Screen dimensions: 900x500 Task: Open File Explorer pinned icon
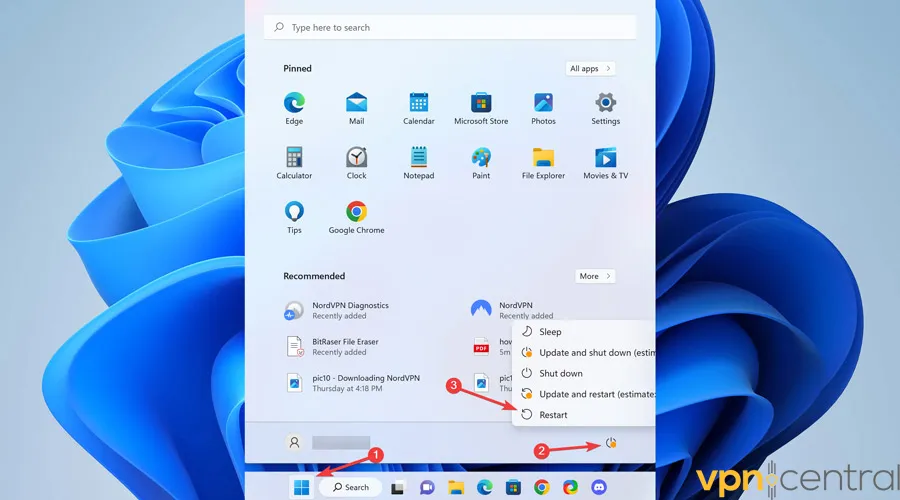coord(543,163)
